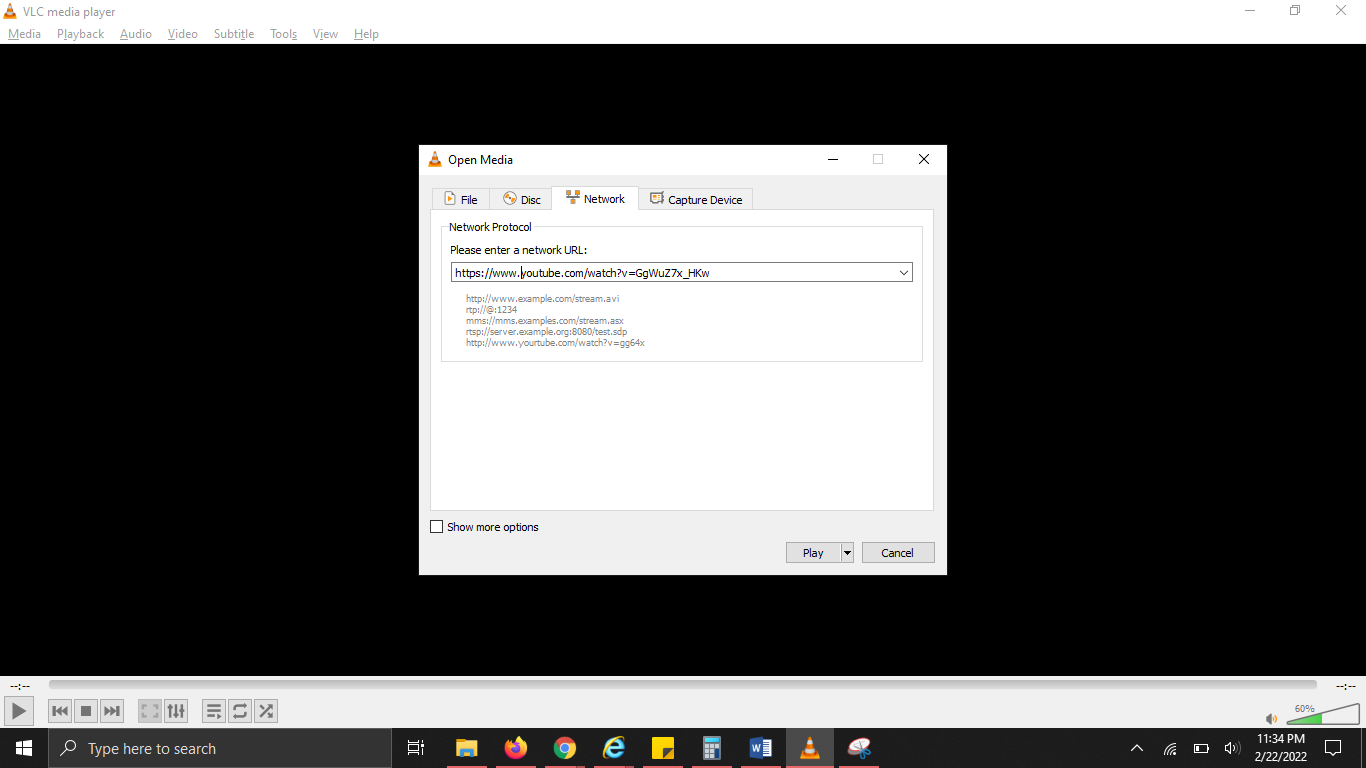The image size is (1366, 768).
Task: Open the Playback menu
Action: point(80,34)
